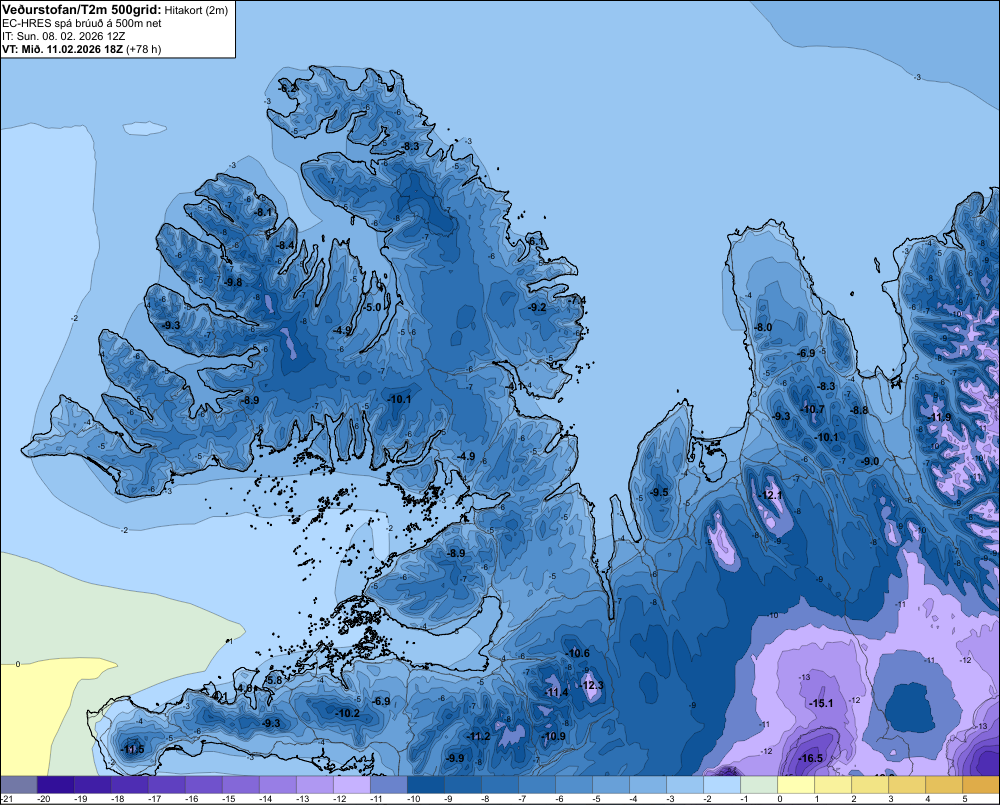
Task: Click the legend color swatch labeled -20
Action: tap(56, 784)
